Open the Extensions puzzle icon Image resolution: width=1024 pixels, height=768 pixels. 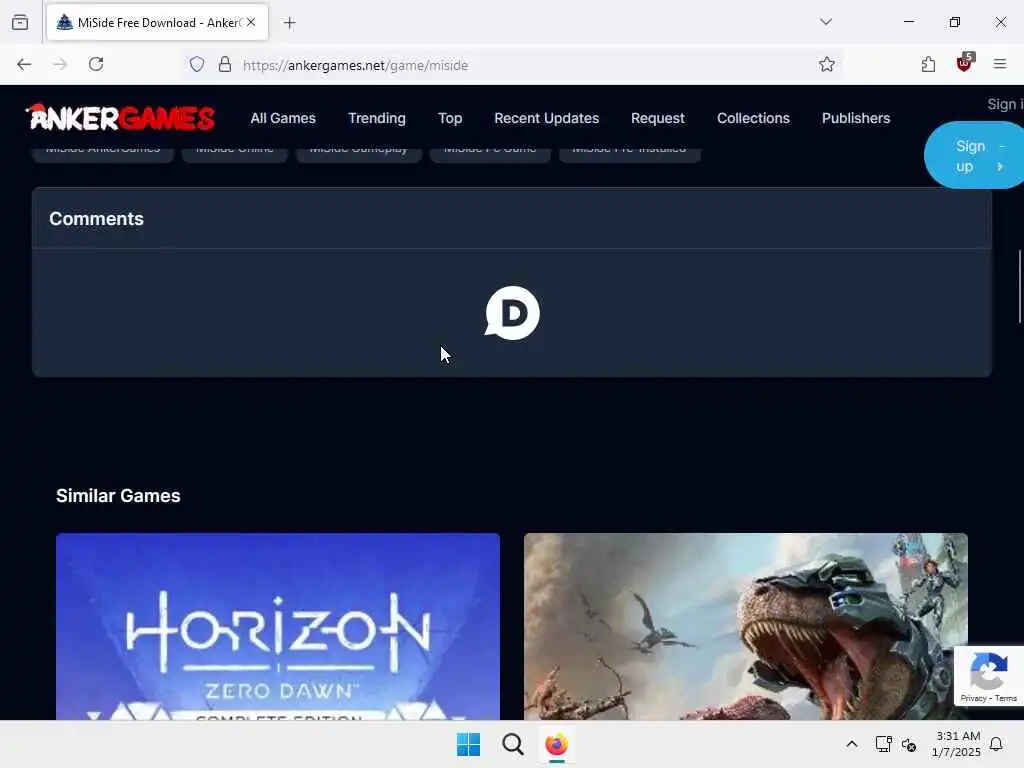pyautogui.click(x=929, y=64)
